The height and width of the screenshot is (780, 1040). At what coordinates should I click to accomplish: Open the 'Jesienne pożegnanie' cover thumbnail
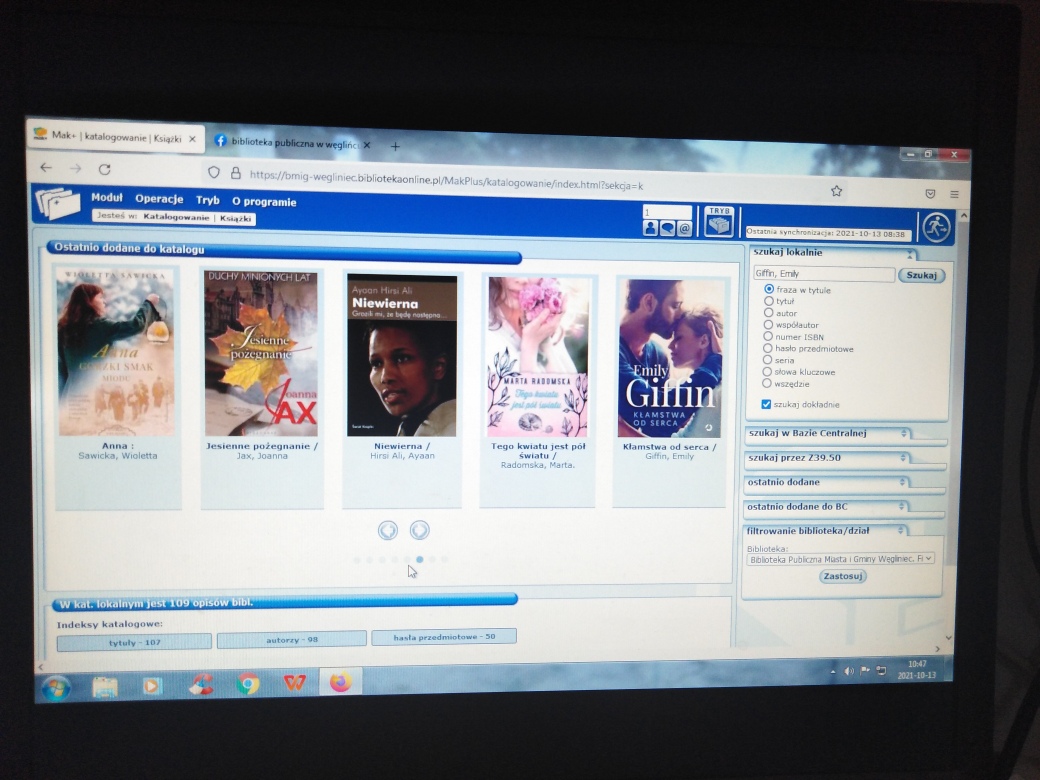point(261,353)
